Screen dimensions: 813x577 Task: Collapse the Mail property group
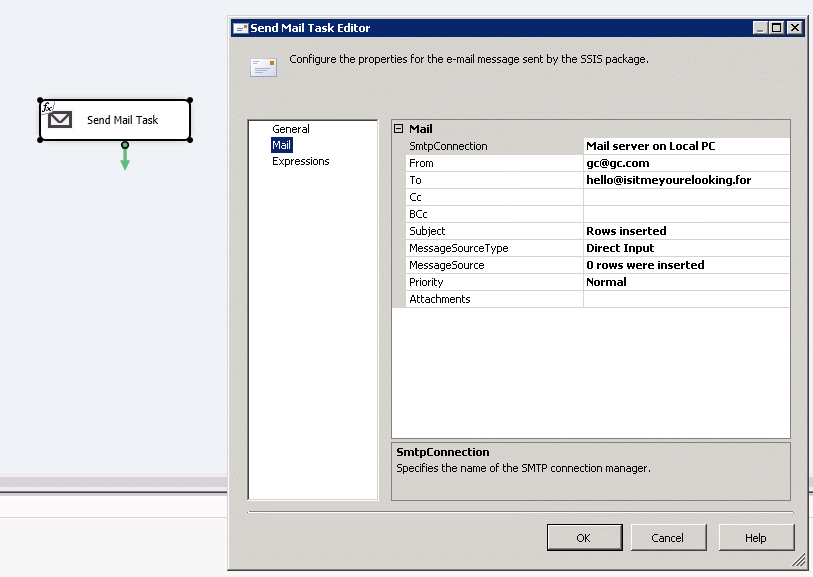click(x=399, y=129)
